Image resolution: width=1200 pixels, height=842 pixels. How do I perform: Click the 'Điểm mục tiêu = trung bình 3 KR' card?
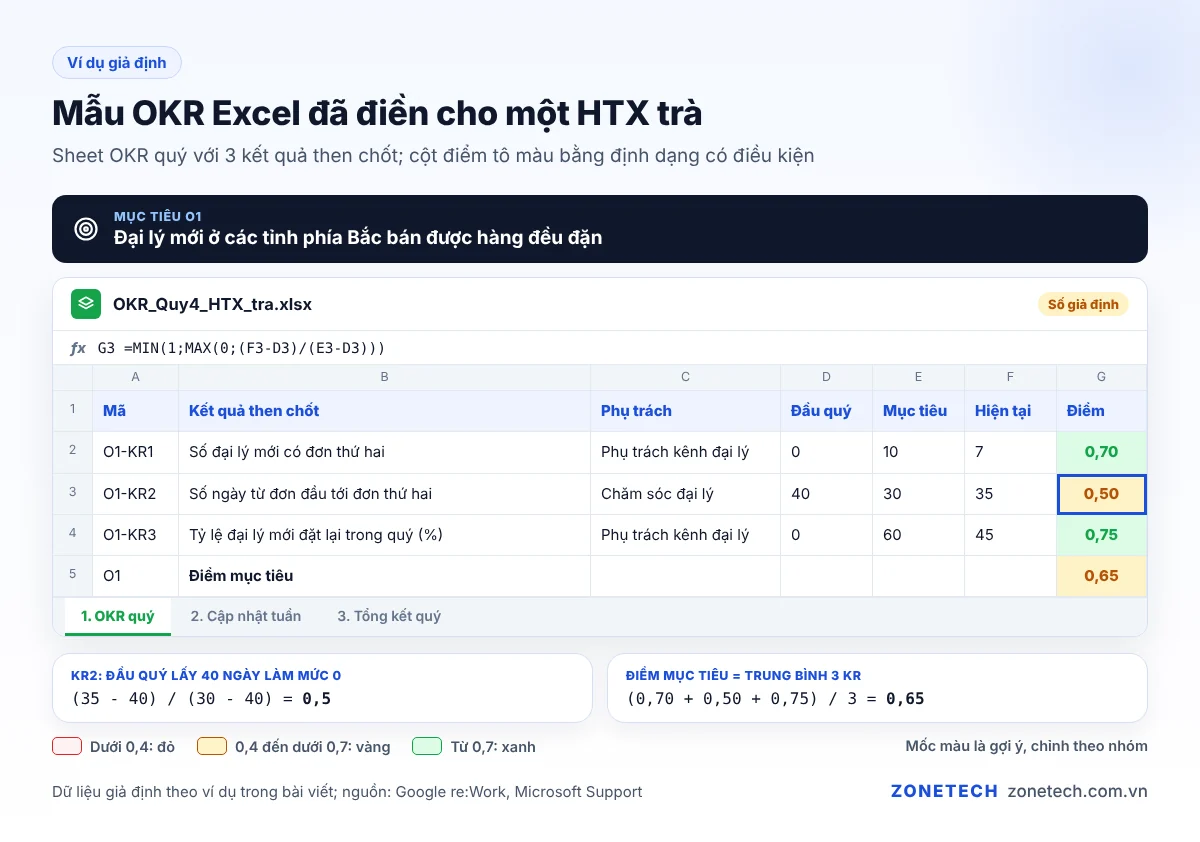[877, 688]
